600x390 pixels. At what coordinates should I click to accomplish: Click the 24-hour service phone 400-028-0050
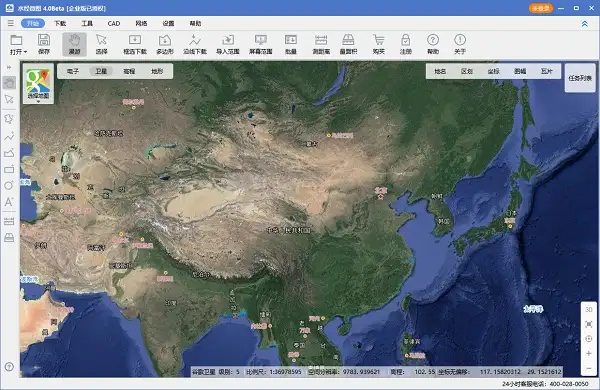click(545, 383)
